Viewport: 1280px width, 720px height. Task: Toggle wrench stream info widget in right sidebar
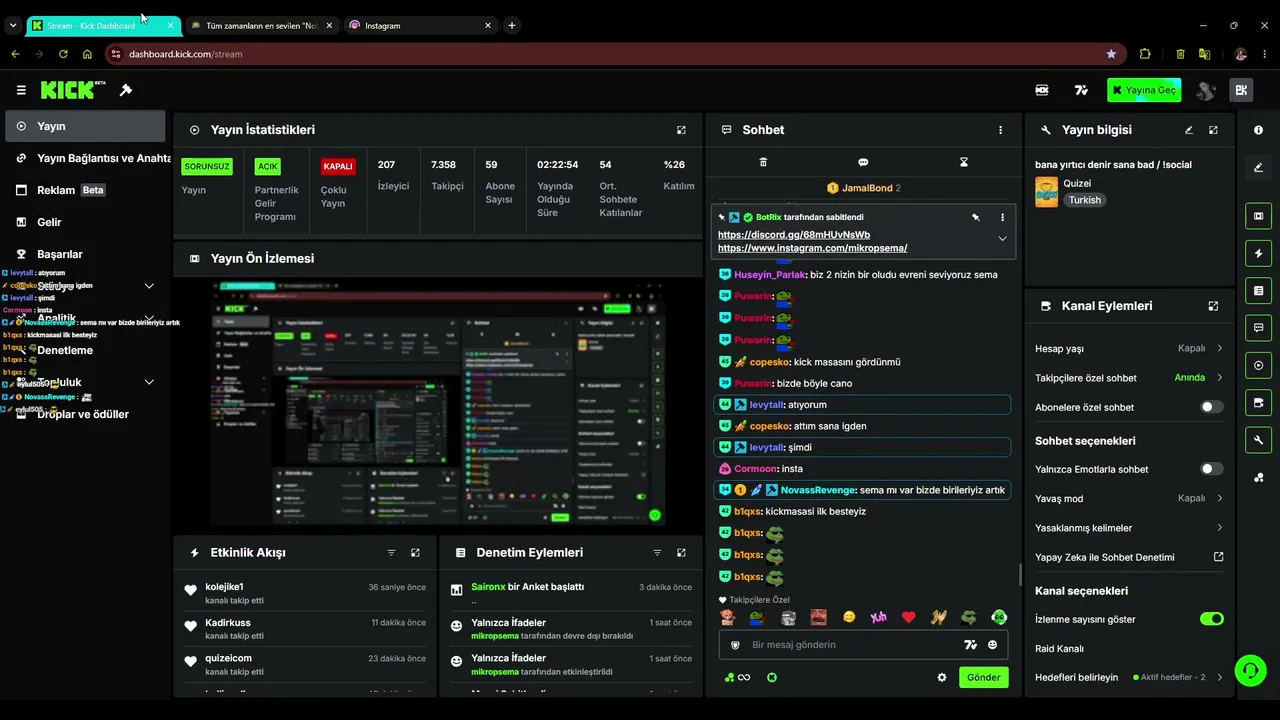tap(1258, 440)
